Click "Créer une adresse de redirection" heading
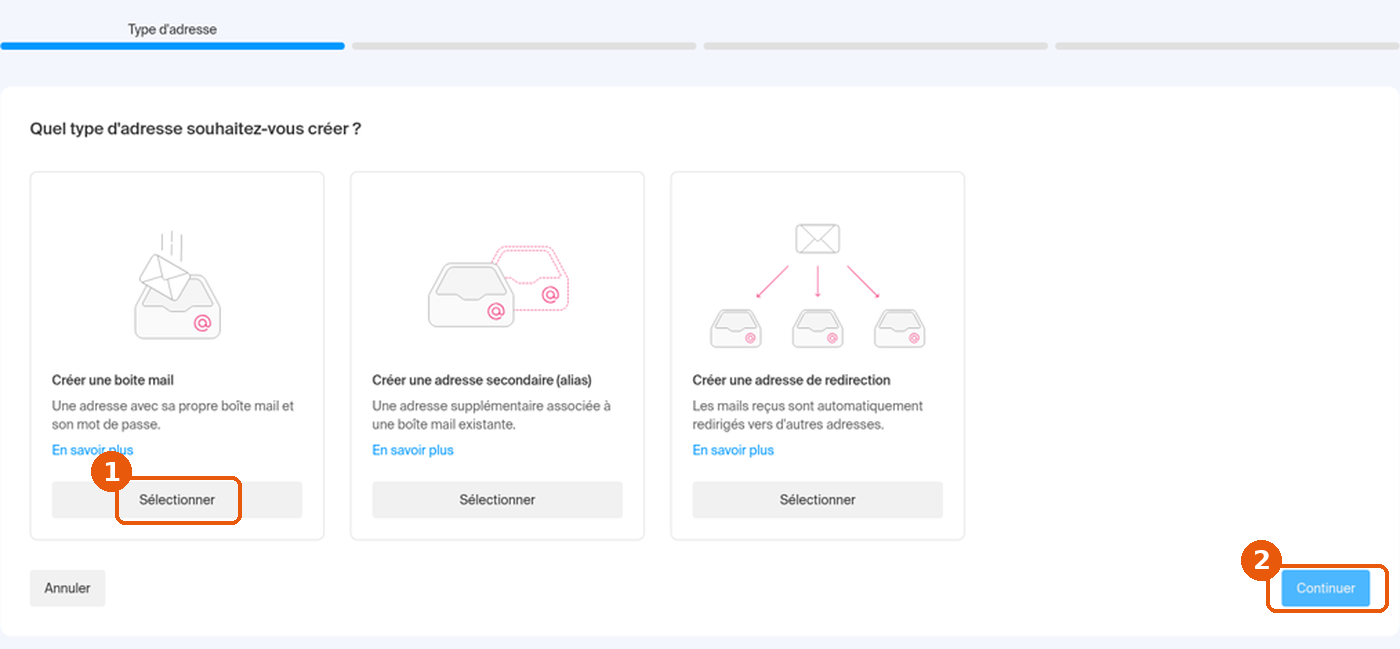 pyautogui.click(x=791, y=380)
